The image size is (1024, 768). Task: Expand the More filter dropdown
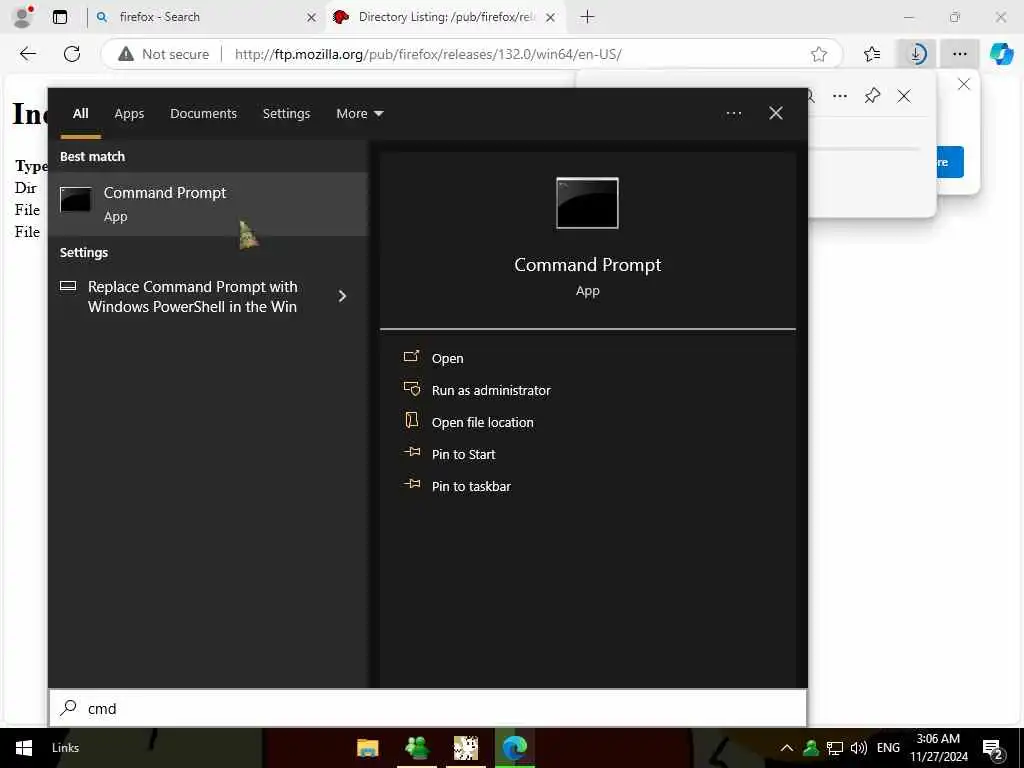[359, 114]
